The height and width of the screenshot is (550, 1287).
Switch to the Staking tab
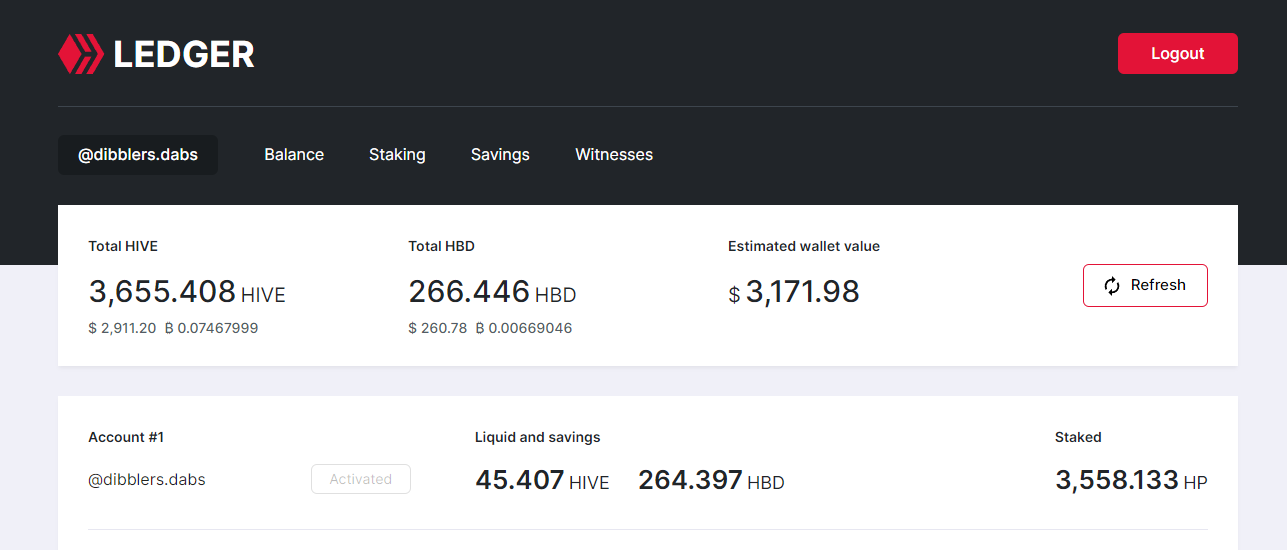(x=397, y=155)
